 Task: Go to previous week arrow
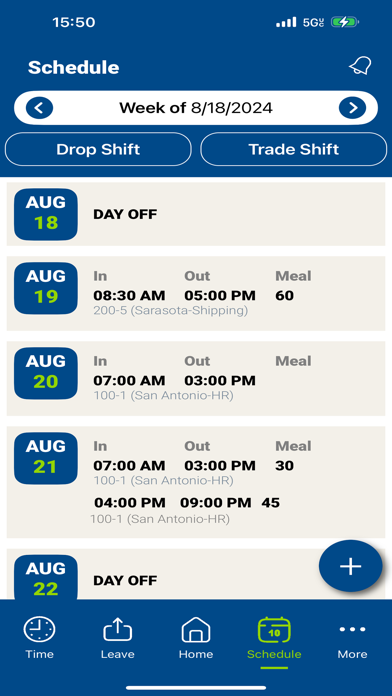click(40, 108)
